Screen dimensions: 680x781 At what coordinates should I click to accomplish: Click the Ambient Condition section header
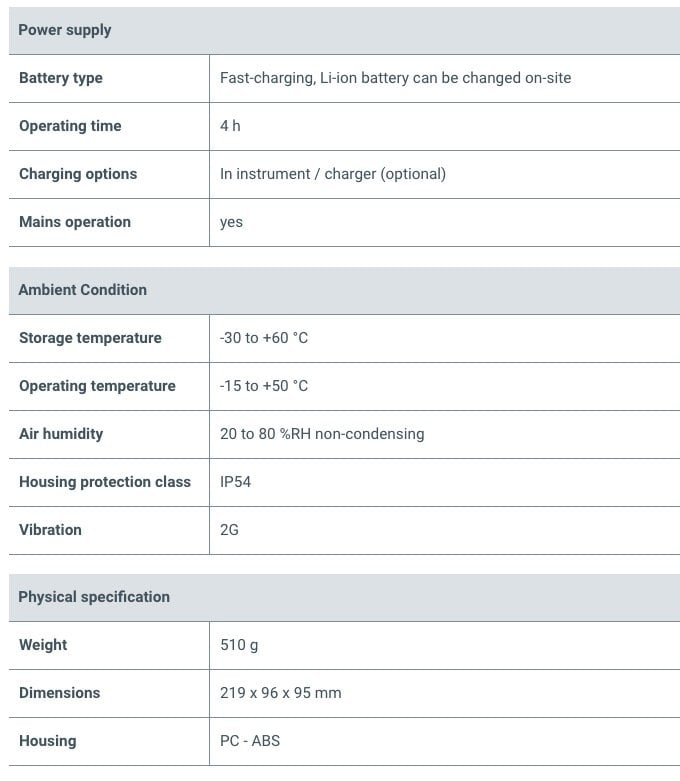tap(83, 290)
